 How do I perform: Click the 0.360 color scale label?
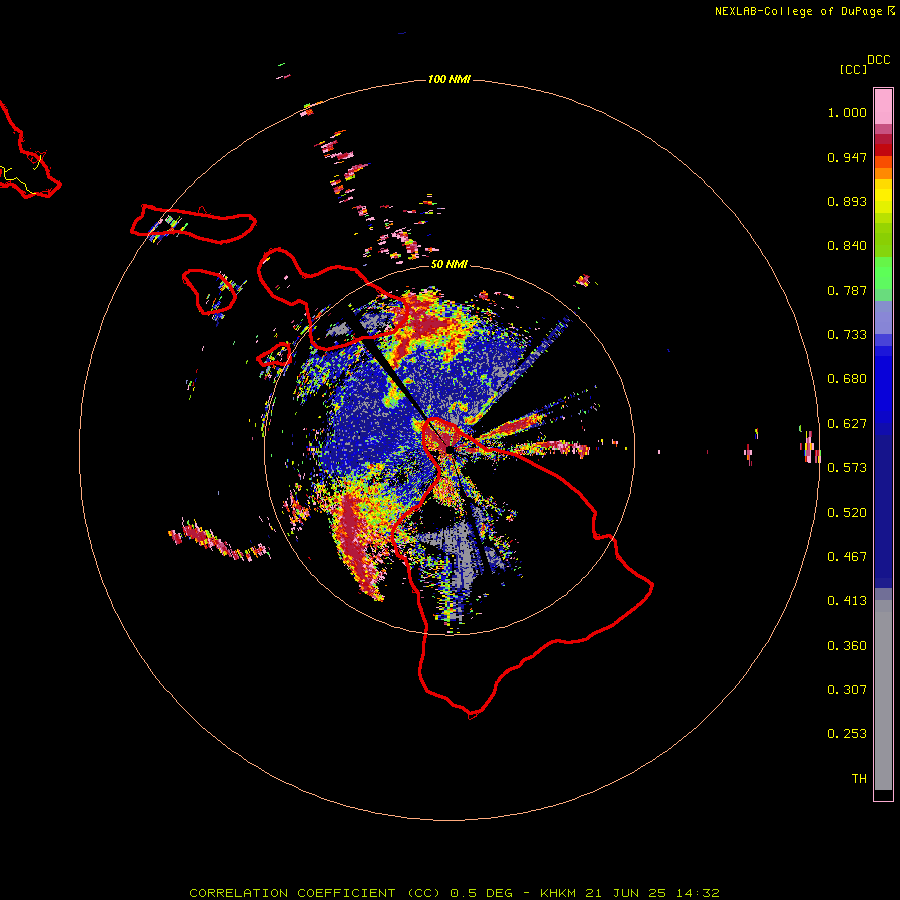point(847,646)
